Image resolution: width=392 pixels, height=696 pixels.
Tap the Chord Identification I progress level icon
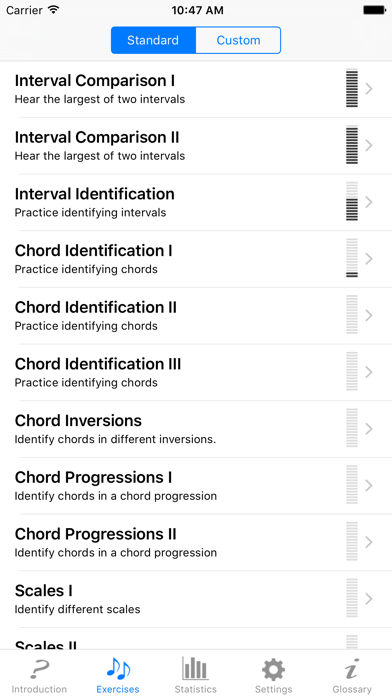[352, 258]
